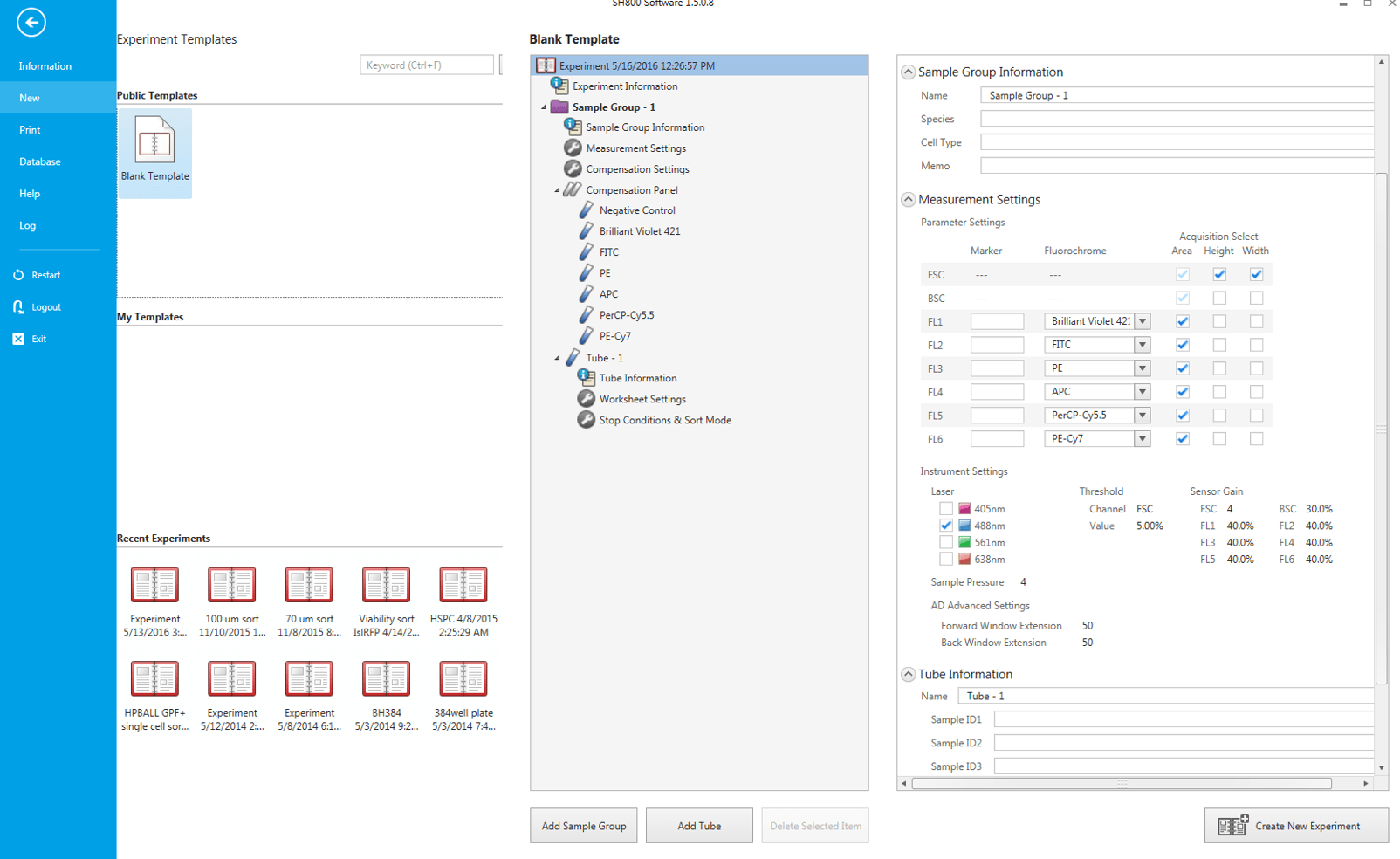This screenshot has width=1400, height=859.
Task: Select the Negative Control tube icon
Action: pyautogui.click(x=586, y=210)
